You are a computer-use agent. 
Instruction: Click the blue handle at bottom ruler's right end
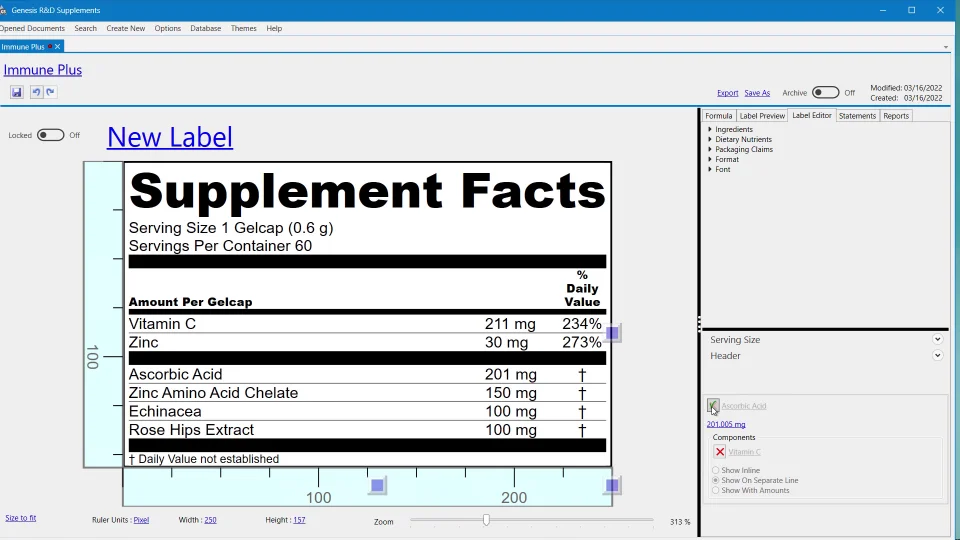pos(612,485)
